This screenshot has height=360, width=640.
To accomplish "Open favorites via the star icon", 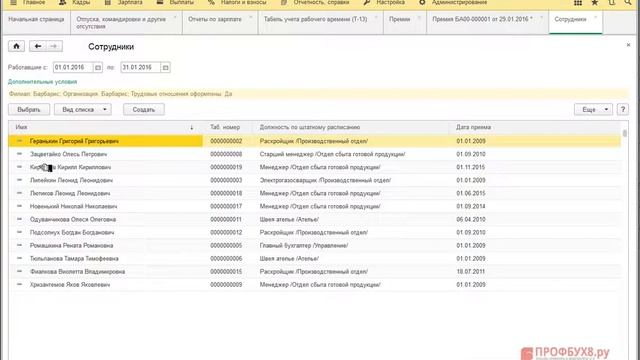I will [595, 3].
